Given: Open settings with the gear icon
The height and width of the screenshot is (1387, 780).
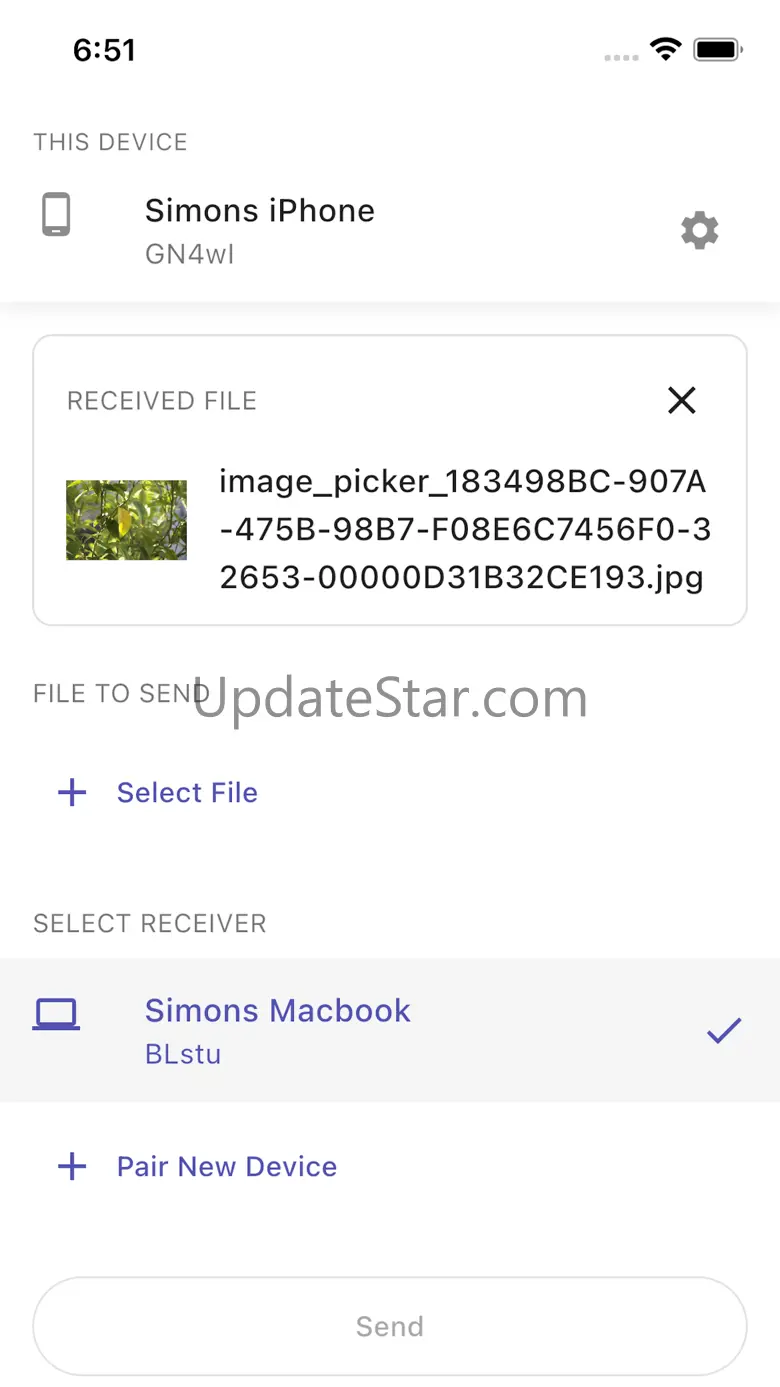Looking at the screenshot, I should point(700,231).
